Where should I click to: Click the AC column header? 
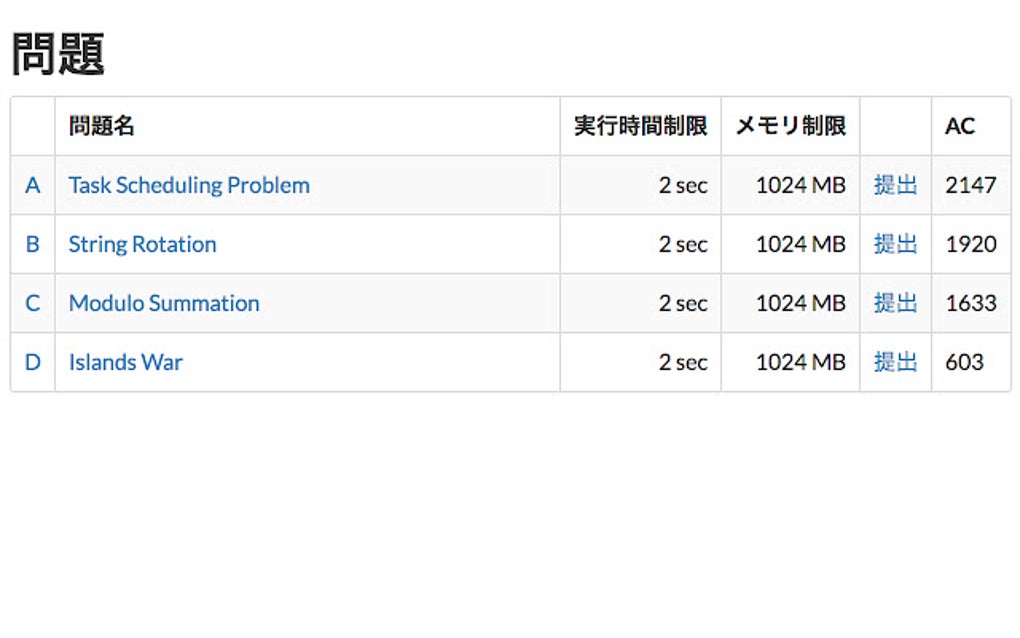[960, 126]
